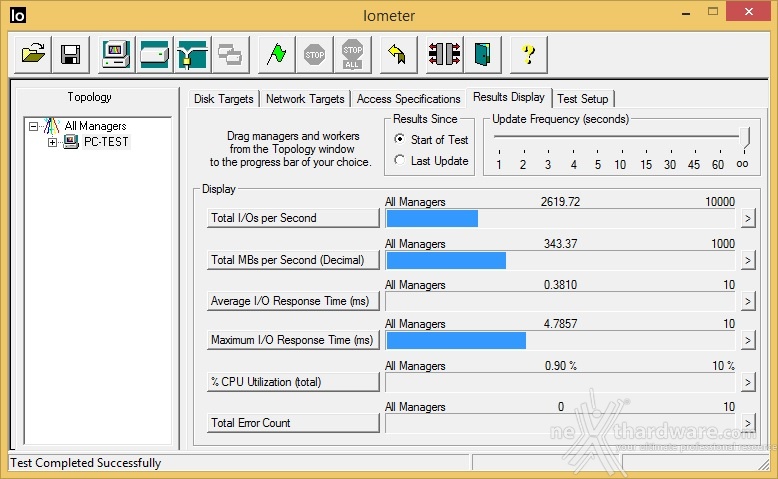The image size is (778, 479).
Task: Expand the PC-TEST manager node
Action: point(52,142)
